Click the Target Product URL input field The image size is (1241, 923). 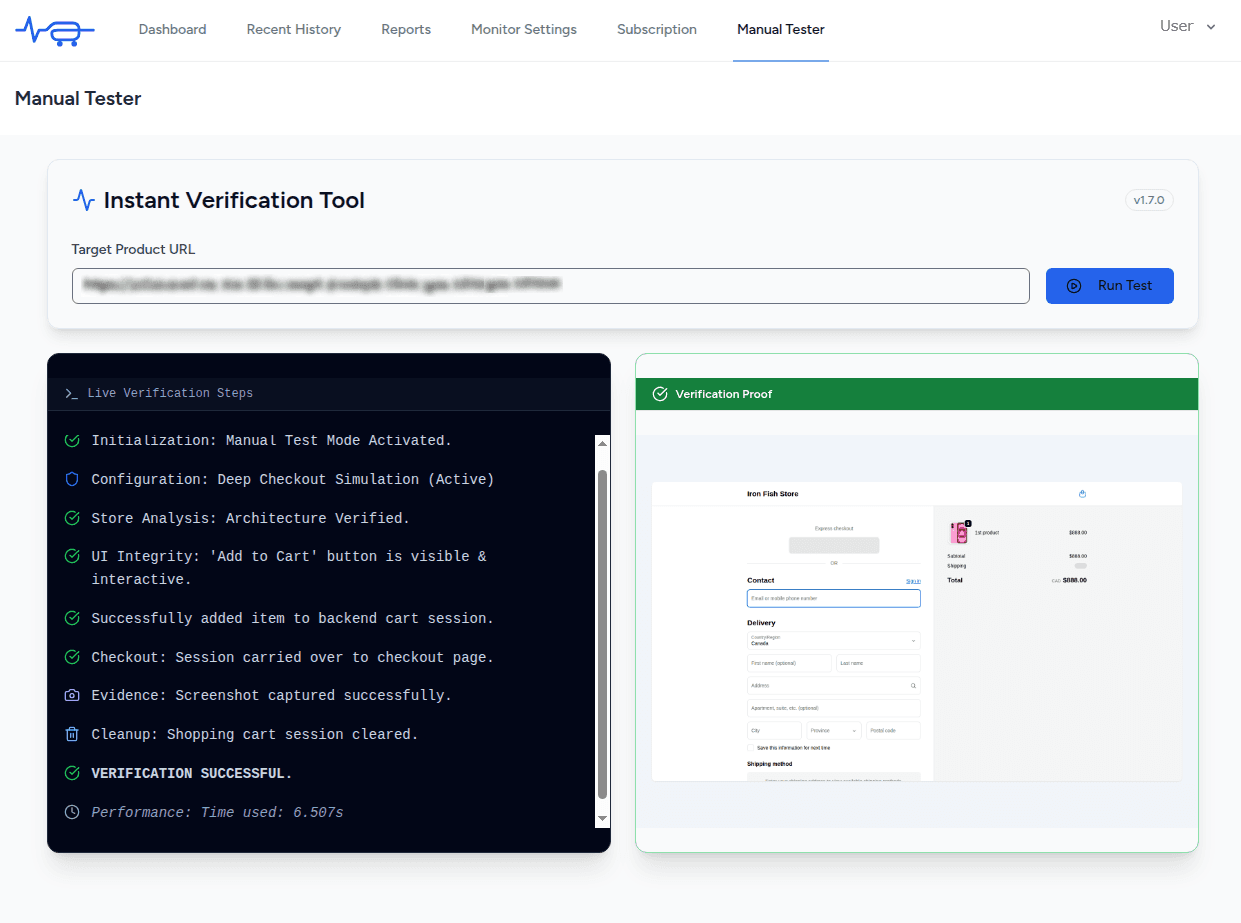pyautogui.click(x=550, y=286)
